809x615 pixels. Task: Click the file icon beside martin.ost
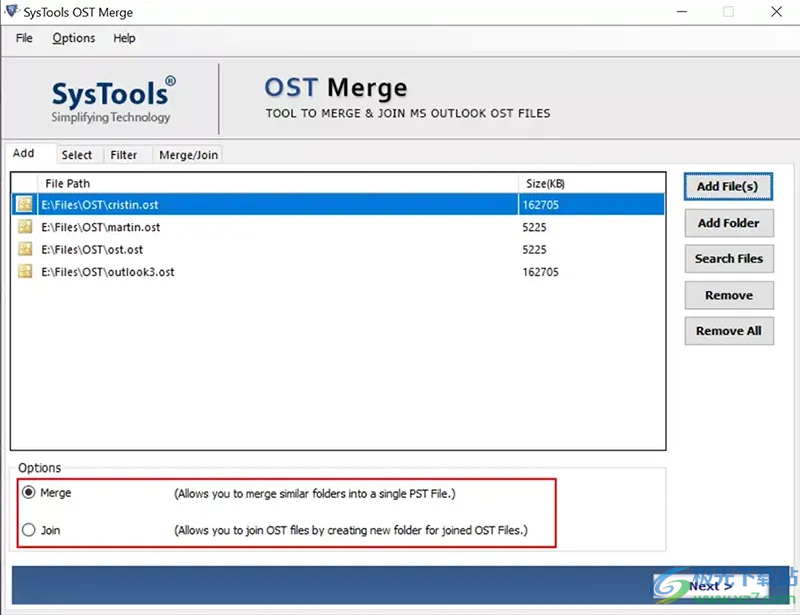pyautogui.click(x=25, y=227)
